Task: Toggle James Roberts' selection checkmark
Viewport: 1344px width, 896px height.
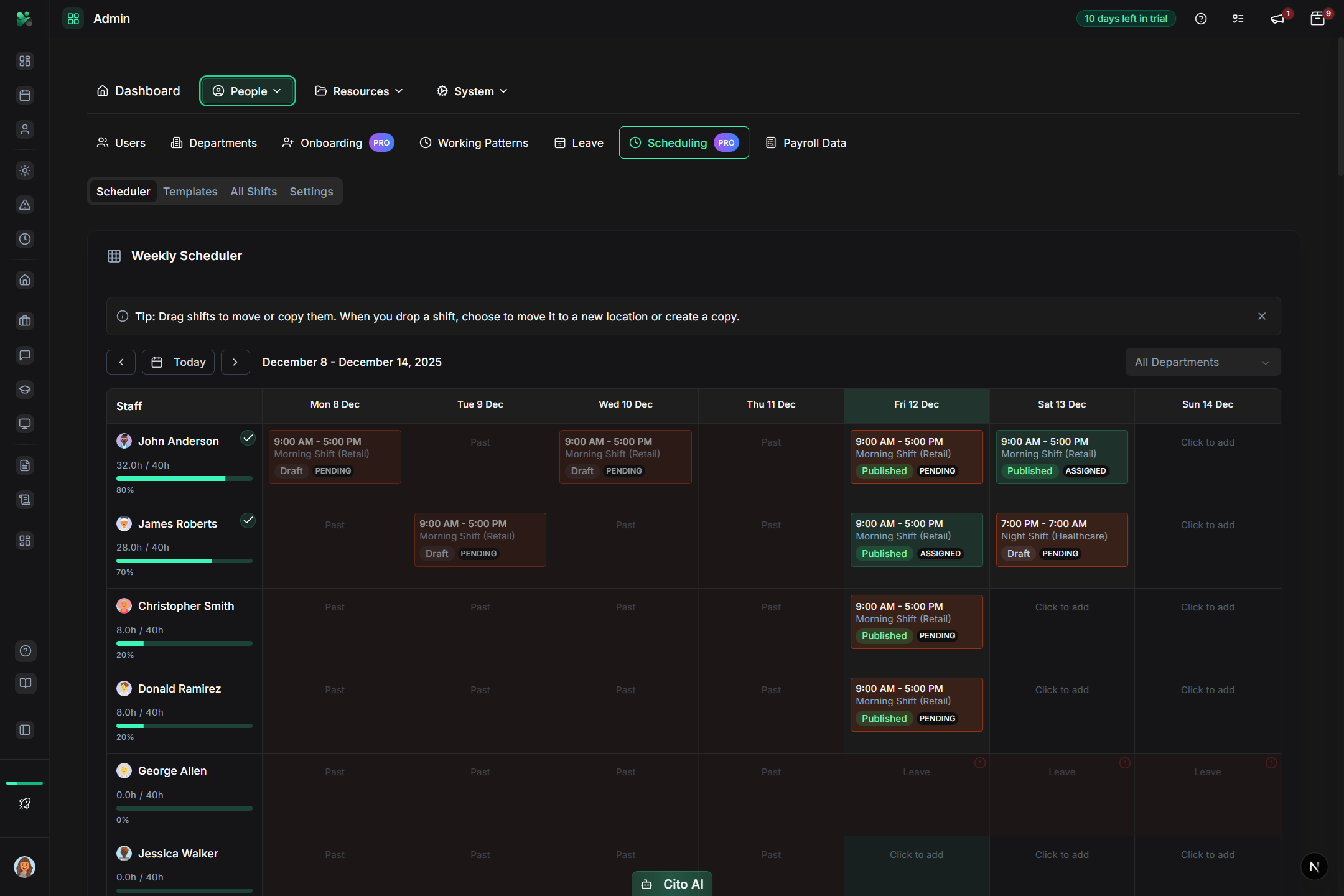Action: coord(248,520)
